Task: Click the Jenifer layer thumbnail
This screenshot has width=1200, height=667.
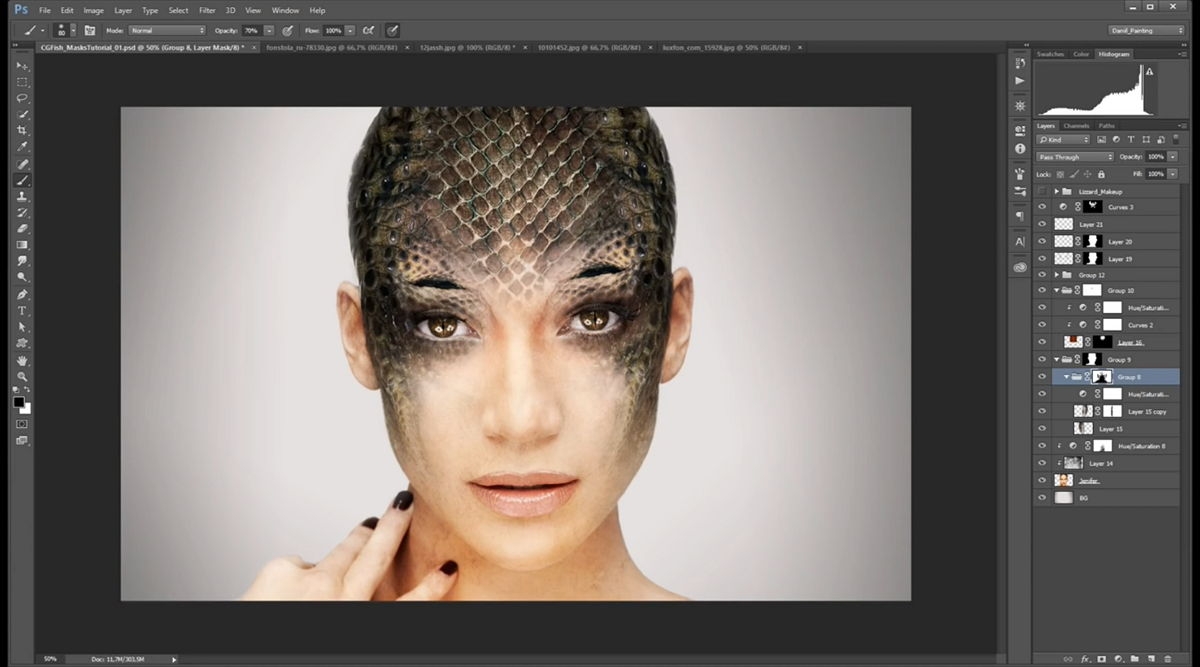Action: click(x=1063, y=480)
